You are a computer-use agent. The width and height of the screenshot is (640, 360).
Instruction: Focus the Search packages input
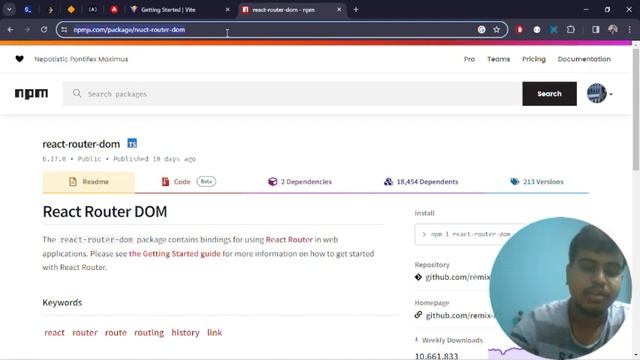pos(292,94)
